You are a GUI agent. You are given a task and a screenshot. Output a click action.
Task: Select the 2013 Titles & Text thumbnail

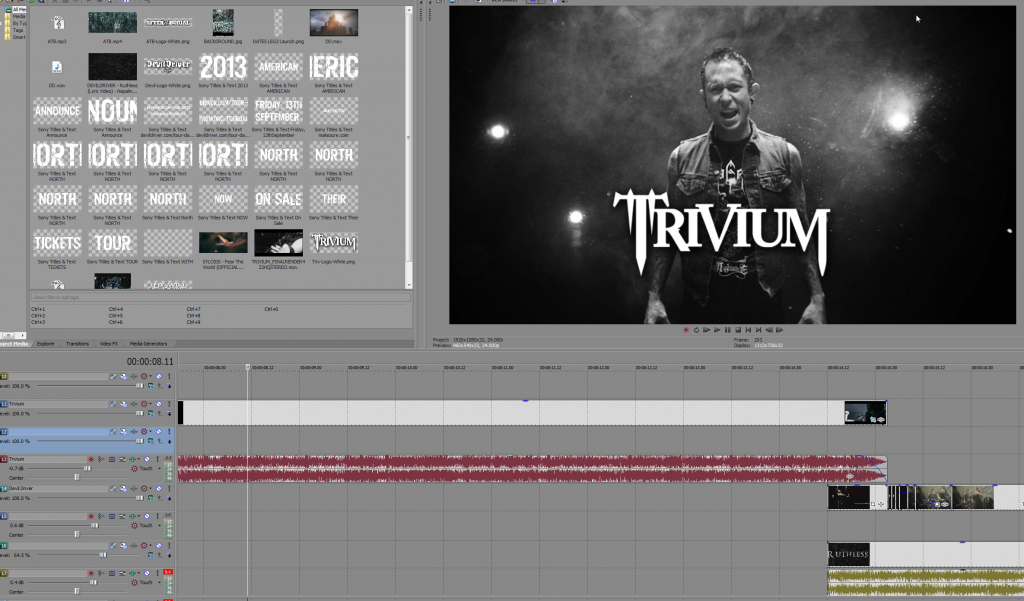(x=223, y=67)
